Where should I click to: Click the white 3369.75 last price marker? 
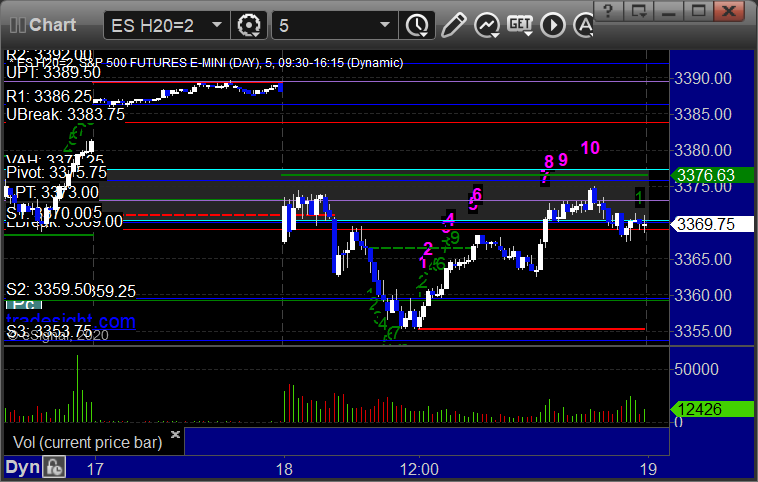pos(711,224)
